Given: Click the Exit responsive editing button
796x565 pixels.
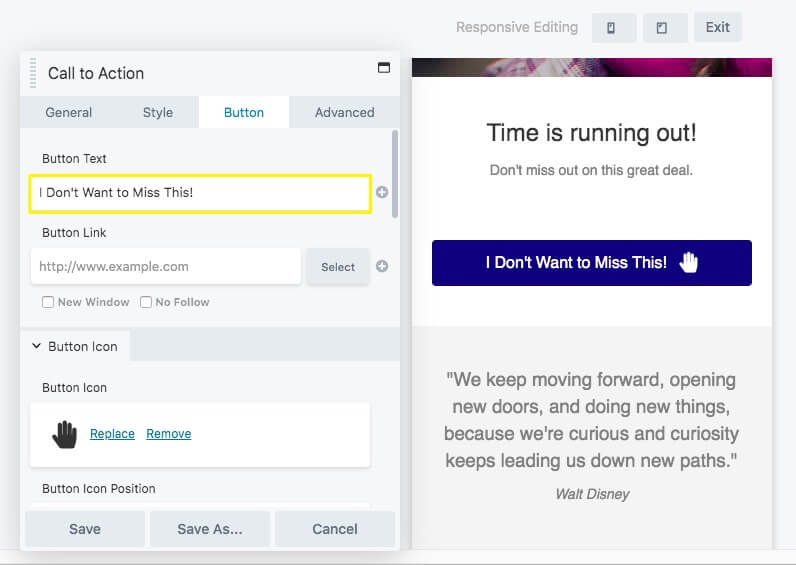Looking at the screenshot, I should click(x=717, y=27).
